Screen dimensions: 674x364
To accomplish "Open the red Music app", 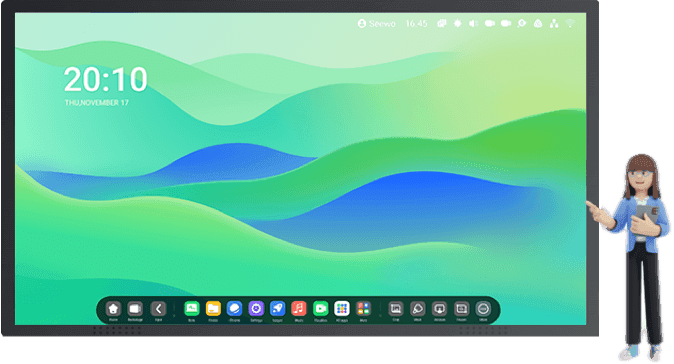I will 299,309.
